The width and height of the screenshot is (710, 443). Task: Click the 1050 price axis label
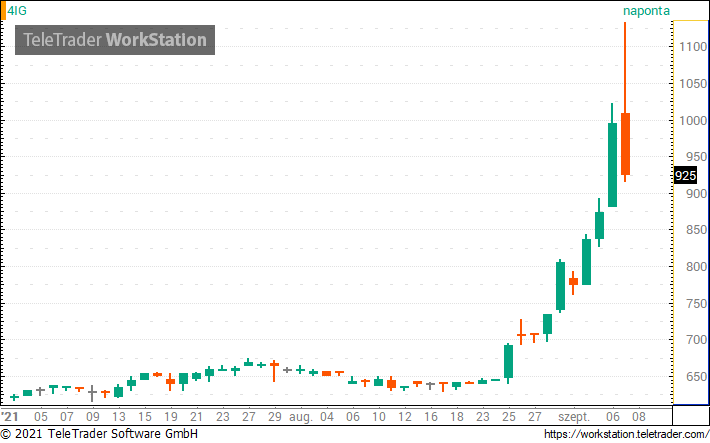click(693, 84)
